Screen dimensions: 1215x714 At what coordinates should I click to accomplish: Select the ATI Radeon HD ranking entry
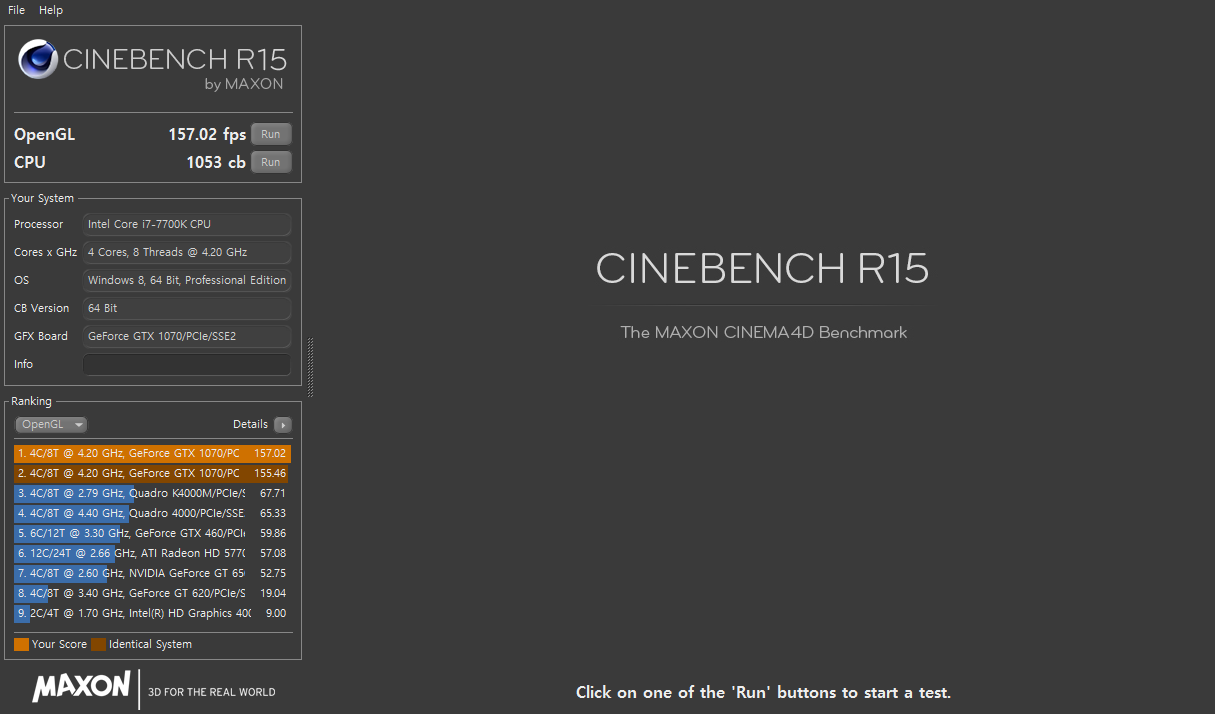(x=152, y=553)
